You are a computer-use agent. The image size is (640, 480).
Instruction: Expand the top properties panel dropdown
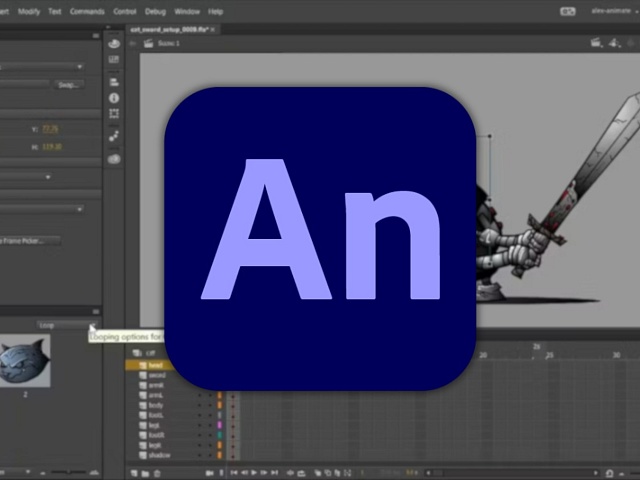[80, 67]
